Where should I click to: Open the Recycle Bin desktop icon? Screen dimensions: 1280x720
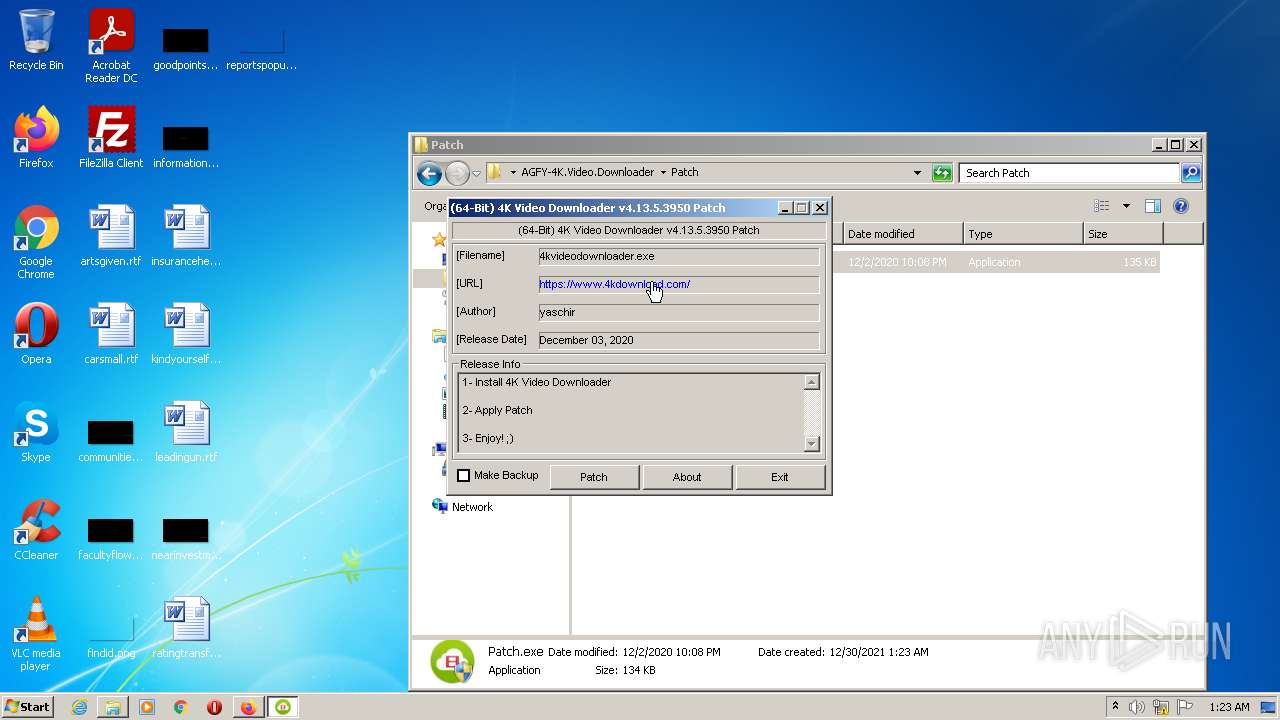36,40
